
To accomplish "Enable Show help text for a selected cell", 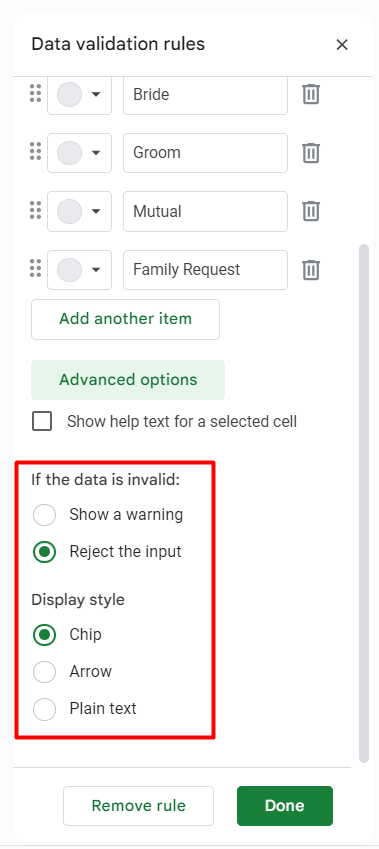I will point(42,421).
